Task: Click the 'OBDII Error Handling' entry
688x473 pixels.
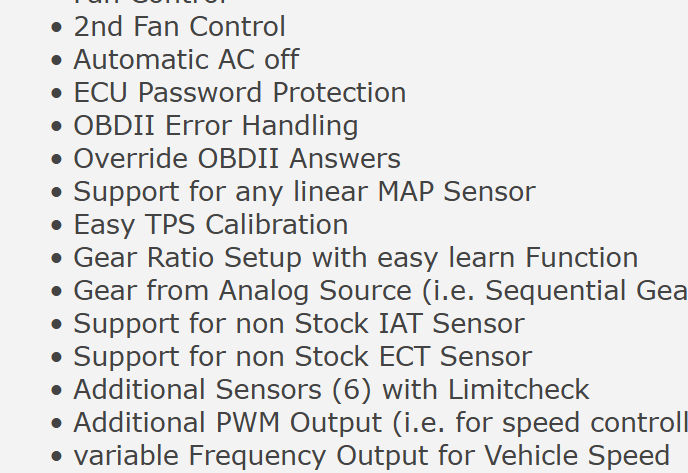Action: (215, 126)
